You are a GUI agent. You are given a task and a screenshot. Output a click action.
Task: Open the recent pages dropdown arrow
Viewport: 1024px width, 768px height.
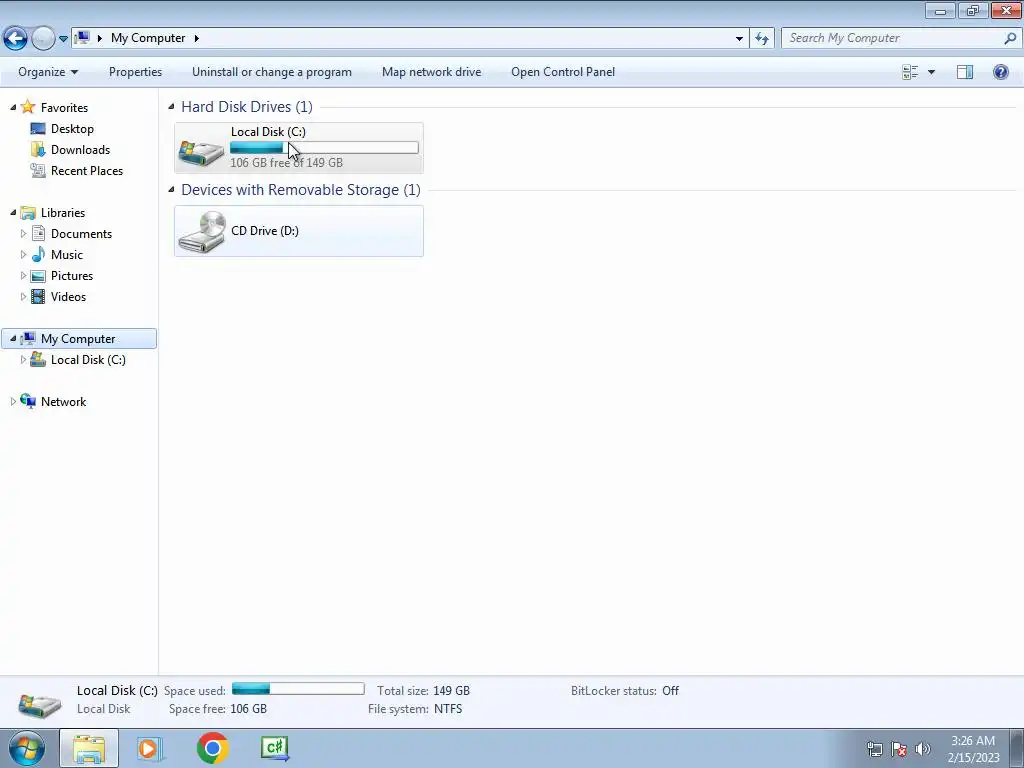coord(63,39)
